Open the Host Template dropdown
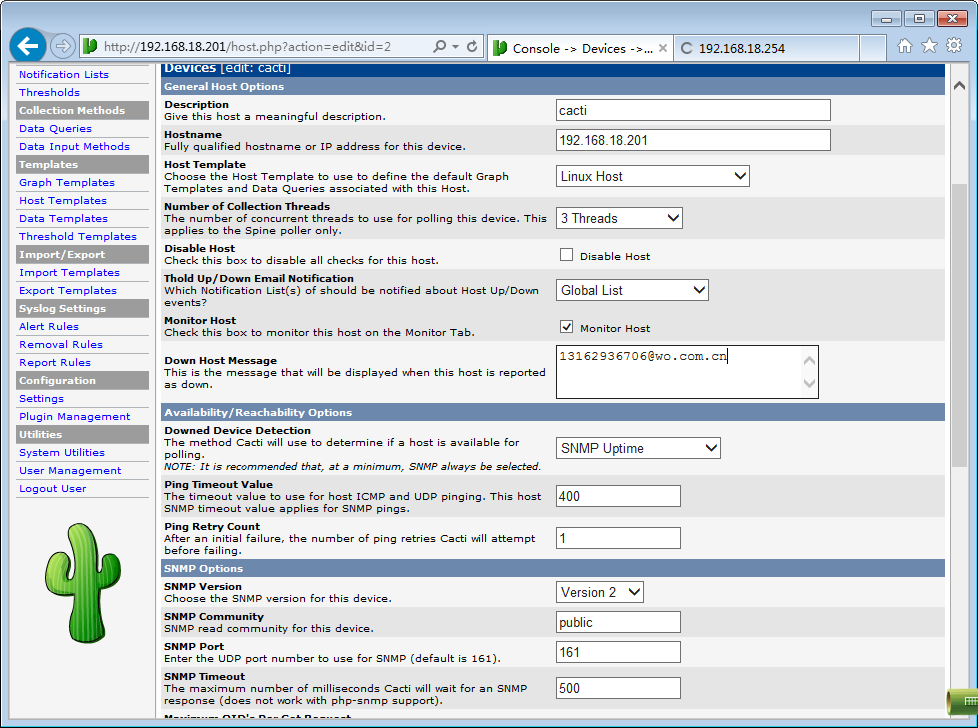The width and height of the screenshot is (978, 728). pyautogui.click(x=652, y=176)
